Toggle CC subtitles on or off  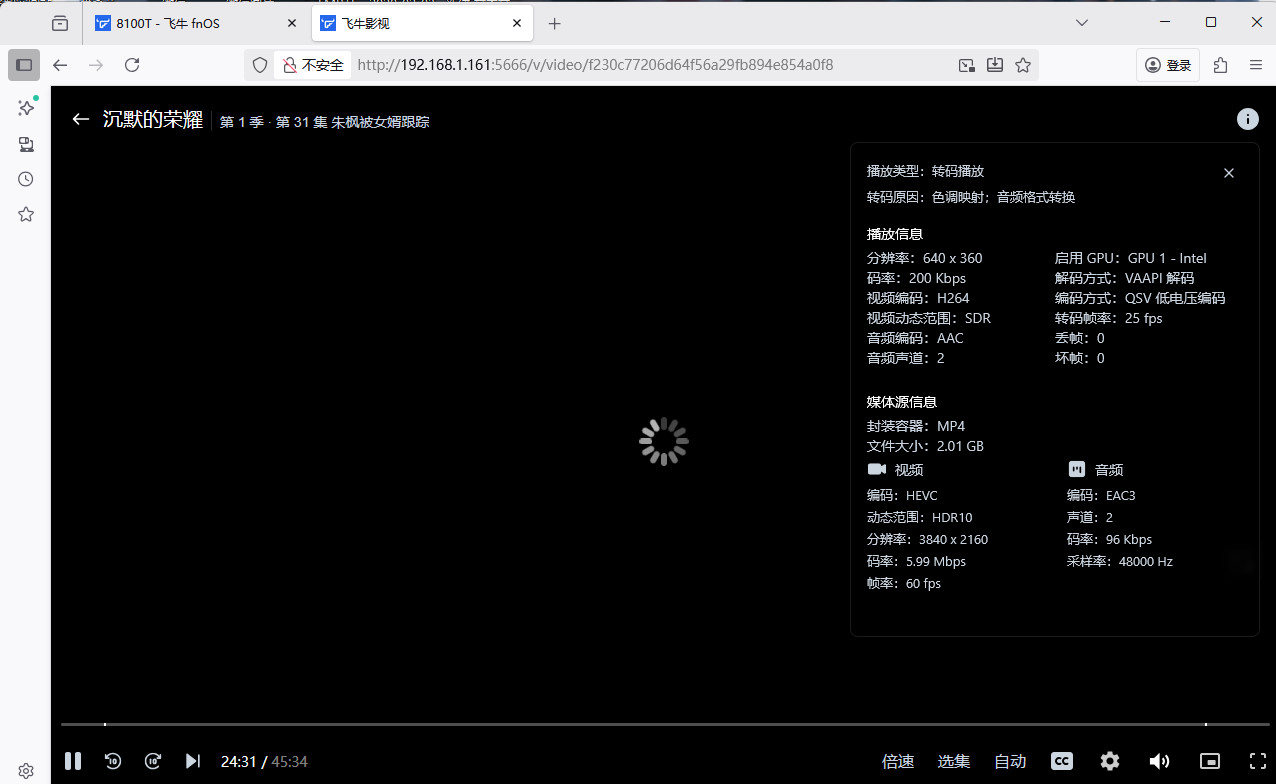pyautogui.click(x=1061, y=761)
